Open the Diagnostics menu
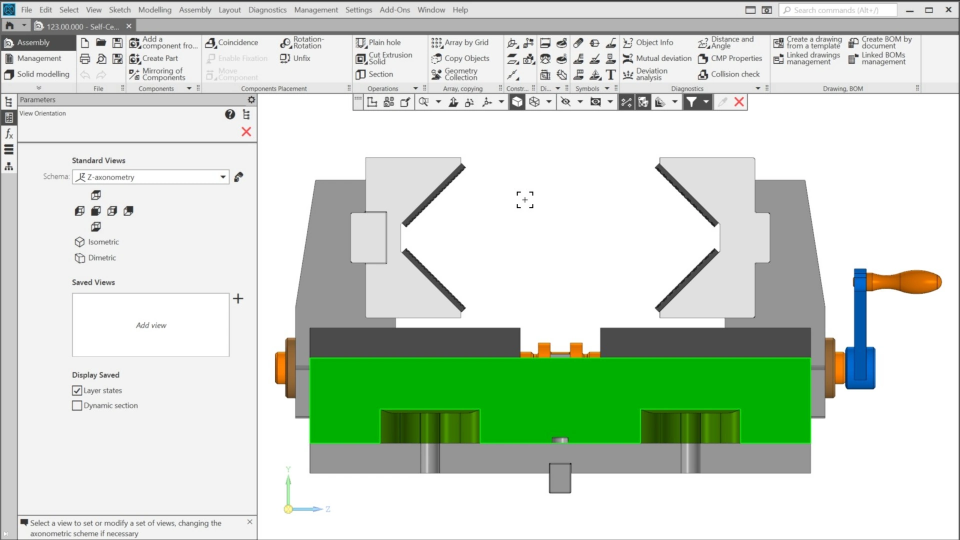The height and width of the screenshot is (540, 960). (267, 10)
